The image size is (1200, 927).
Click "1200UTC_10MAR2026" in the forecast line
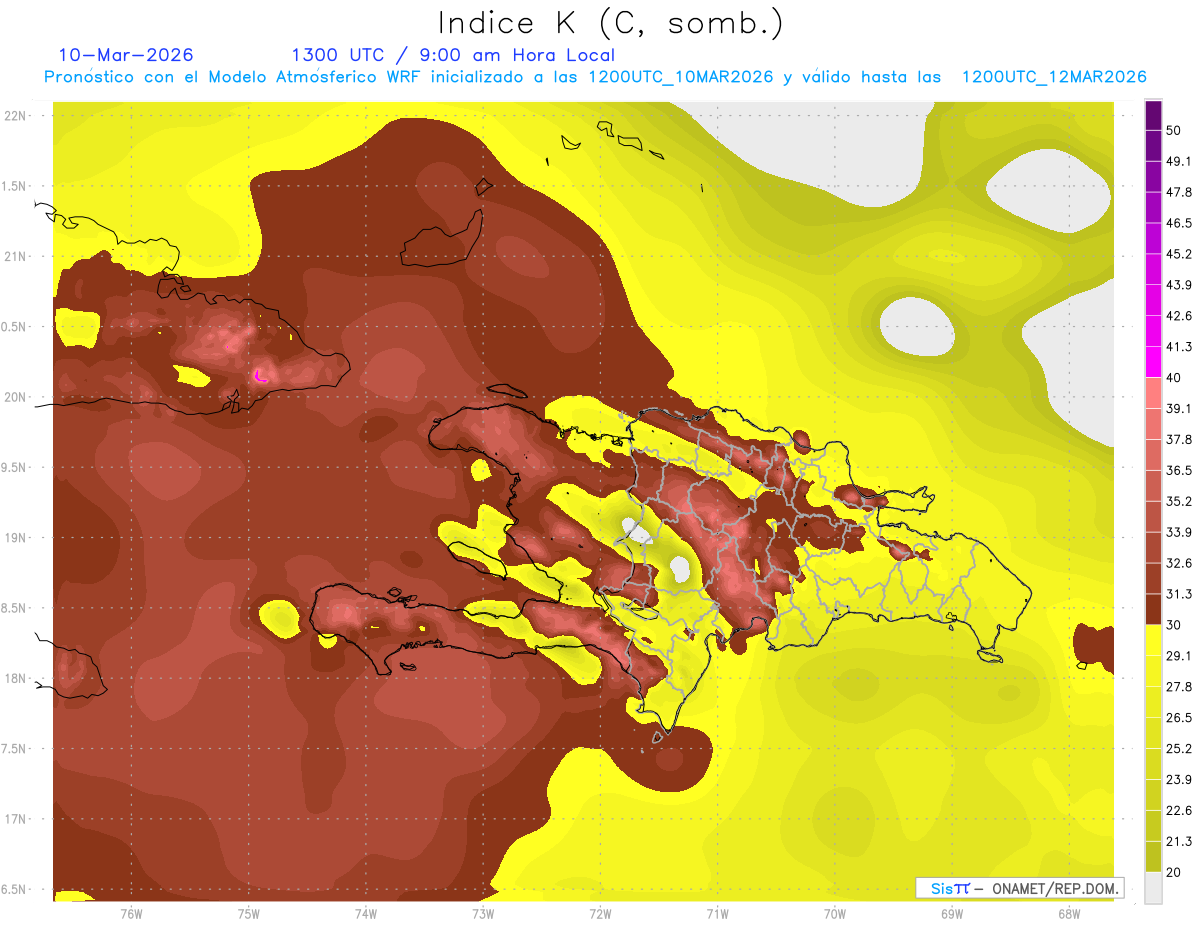coord(681,77)
